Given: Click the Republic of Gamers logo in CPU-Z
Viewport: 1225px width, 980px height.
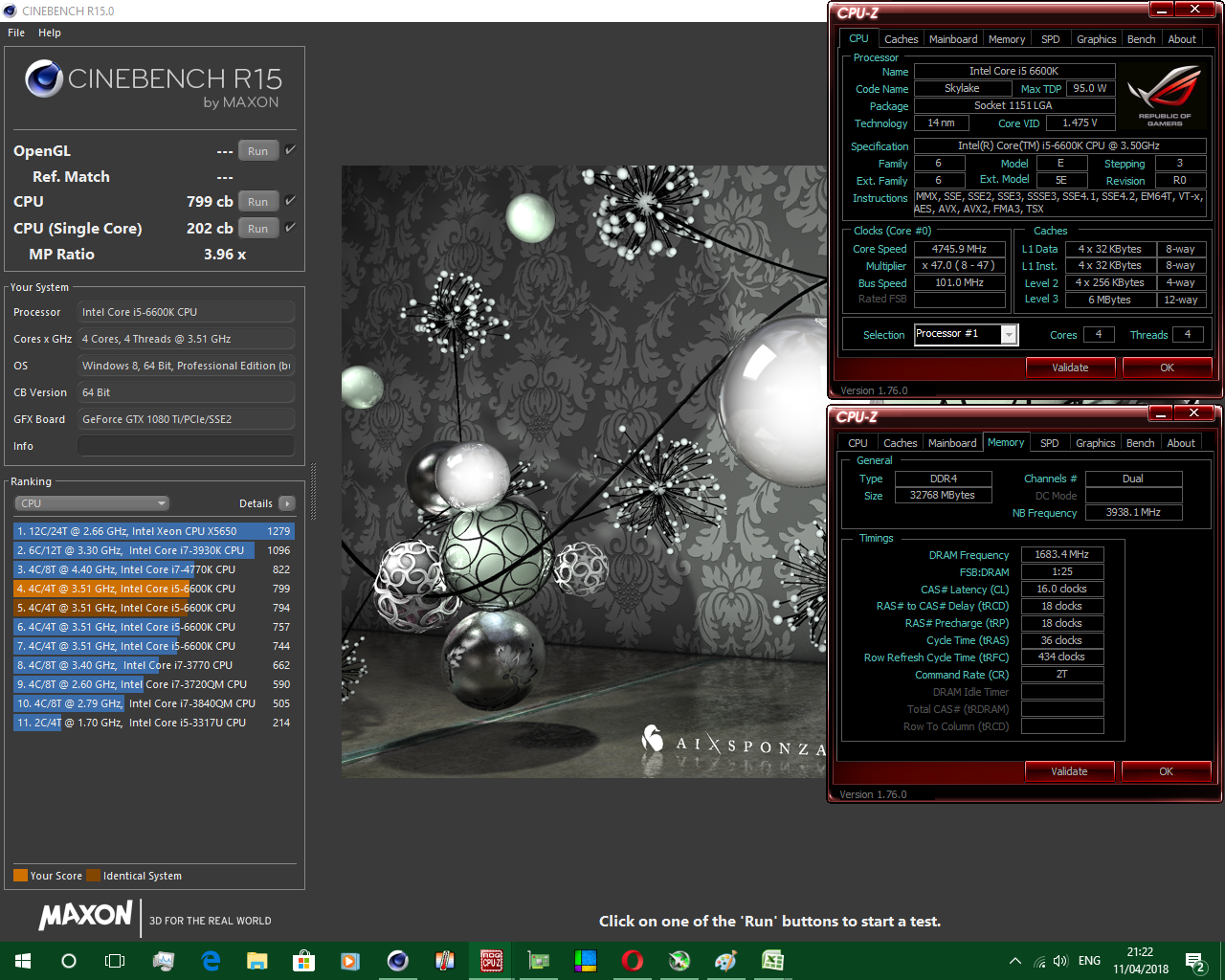Looking at the screenshot, I should tap(1165, 96).
